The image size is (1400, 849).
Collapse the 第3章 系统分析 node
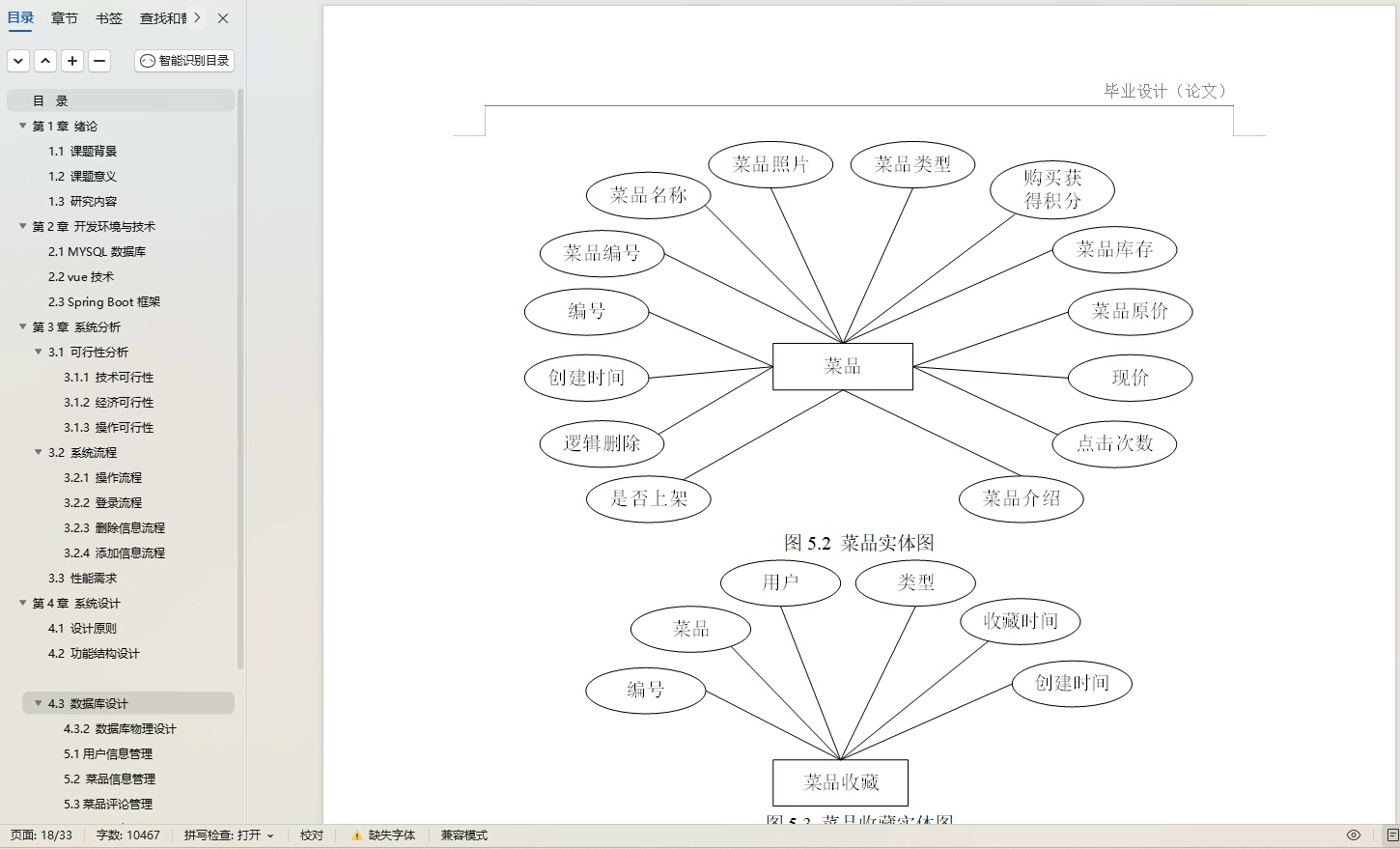click(23, 326)
